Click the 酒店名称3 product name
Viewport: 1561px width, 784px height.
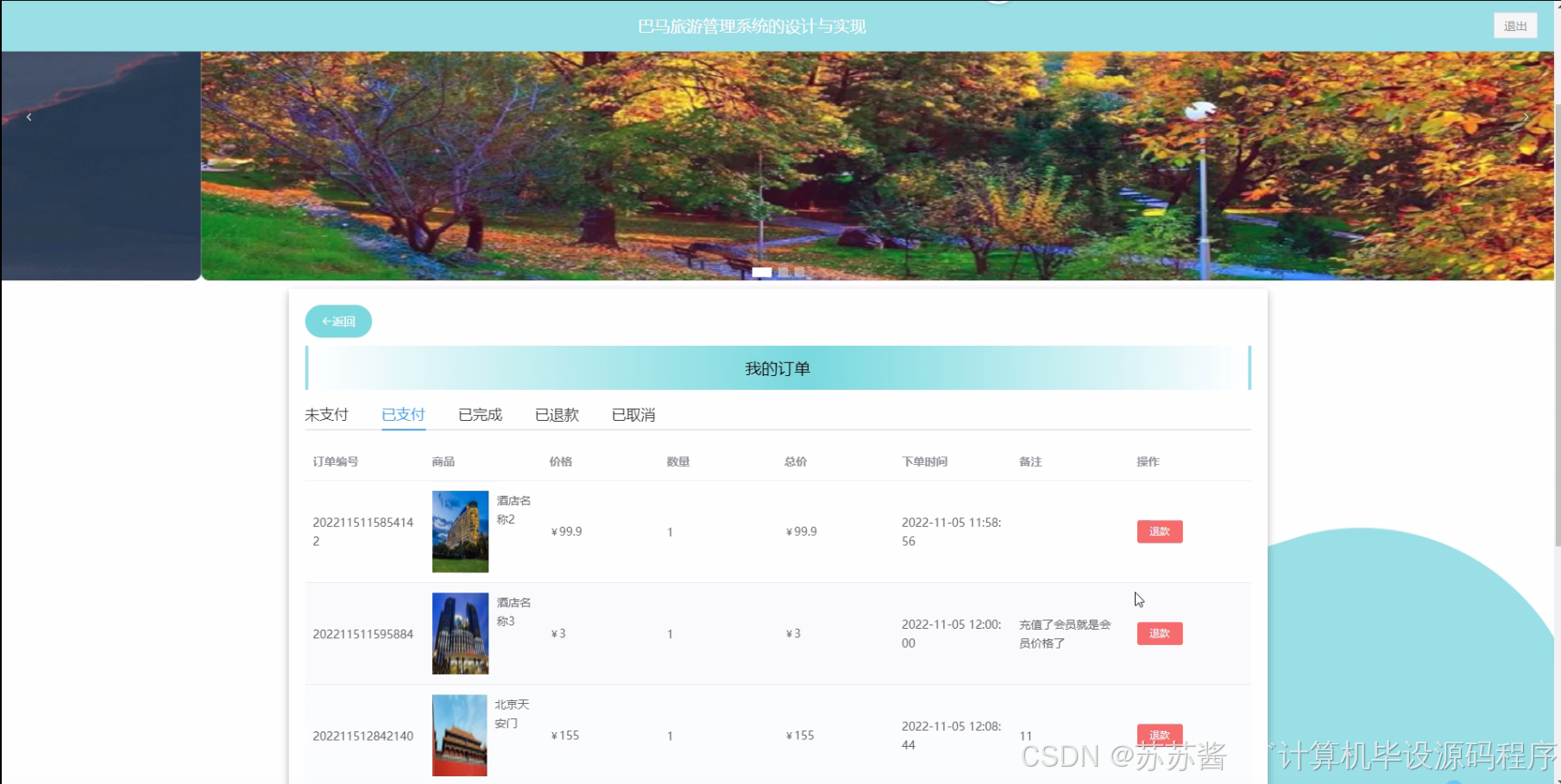tap(513, 612)
